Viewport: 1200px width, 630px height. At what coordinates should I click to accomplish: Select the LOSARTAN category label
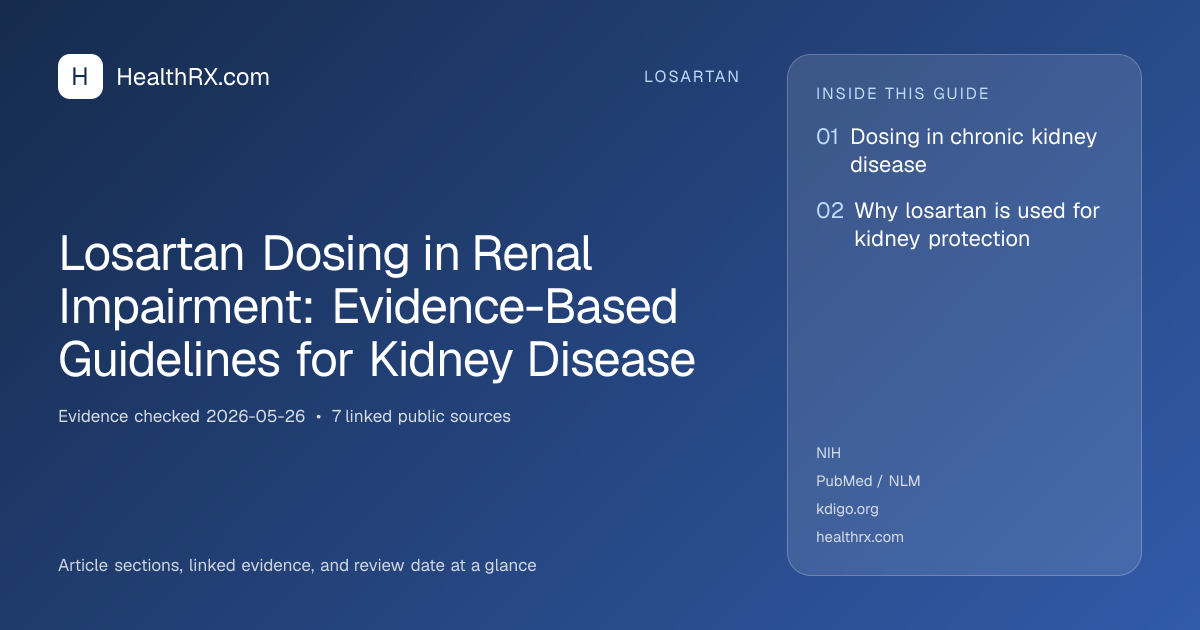[x=692, y=77]
